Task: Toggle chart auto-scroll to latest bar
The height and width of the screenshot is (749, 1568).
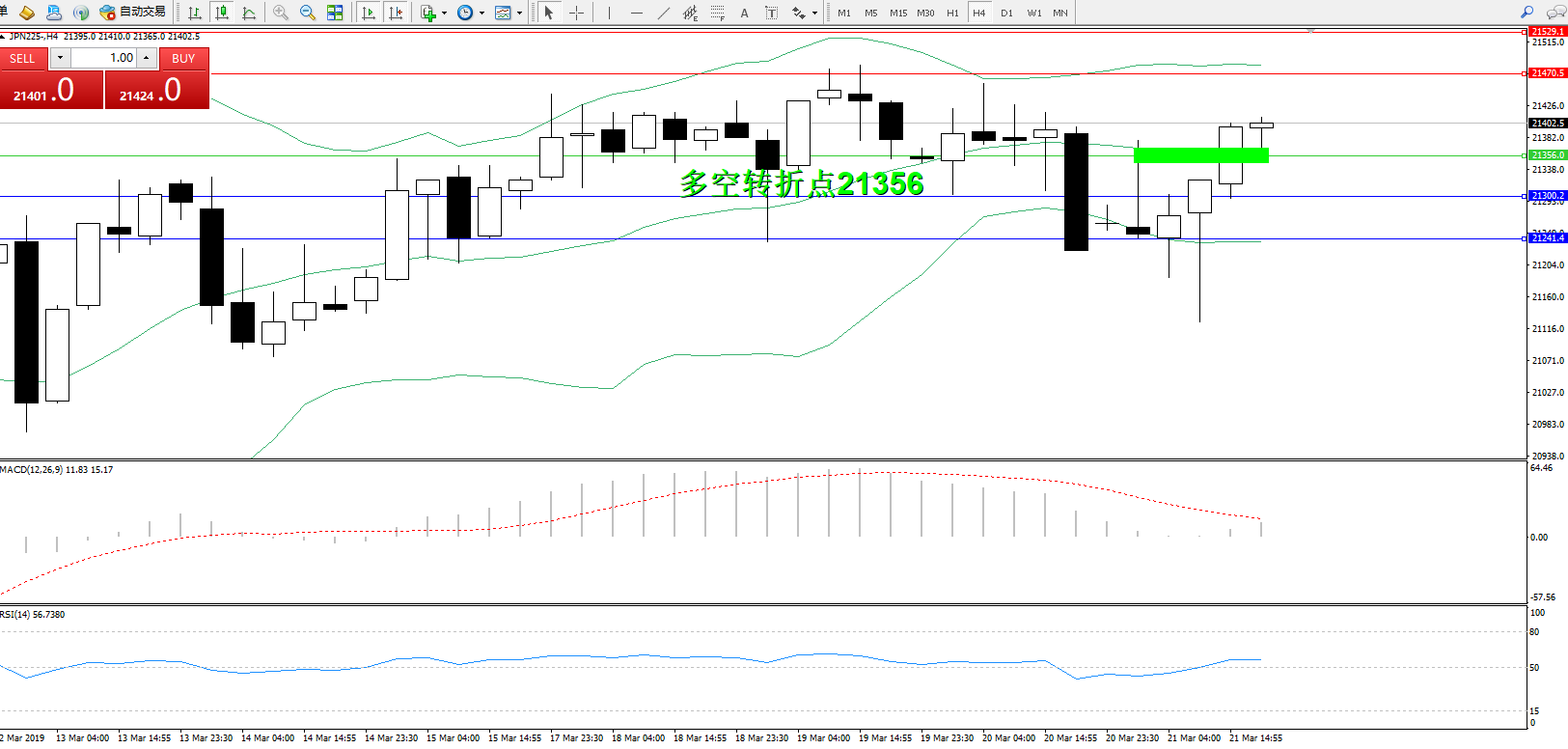Action: tap(368, 13)
